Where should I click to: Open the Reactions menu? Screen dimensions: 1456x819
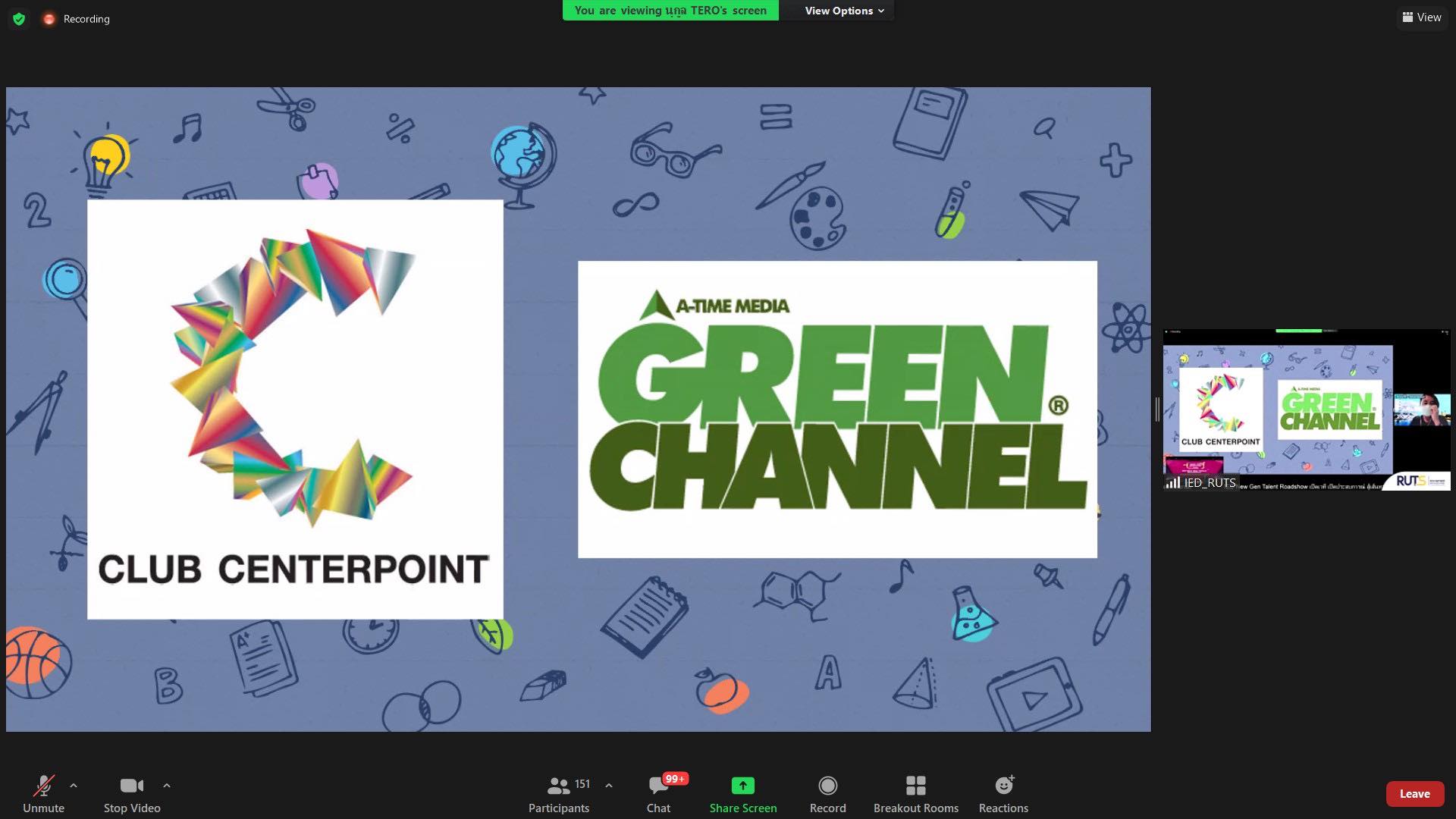(1003, 794)
